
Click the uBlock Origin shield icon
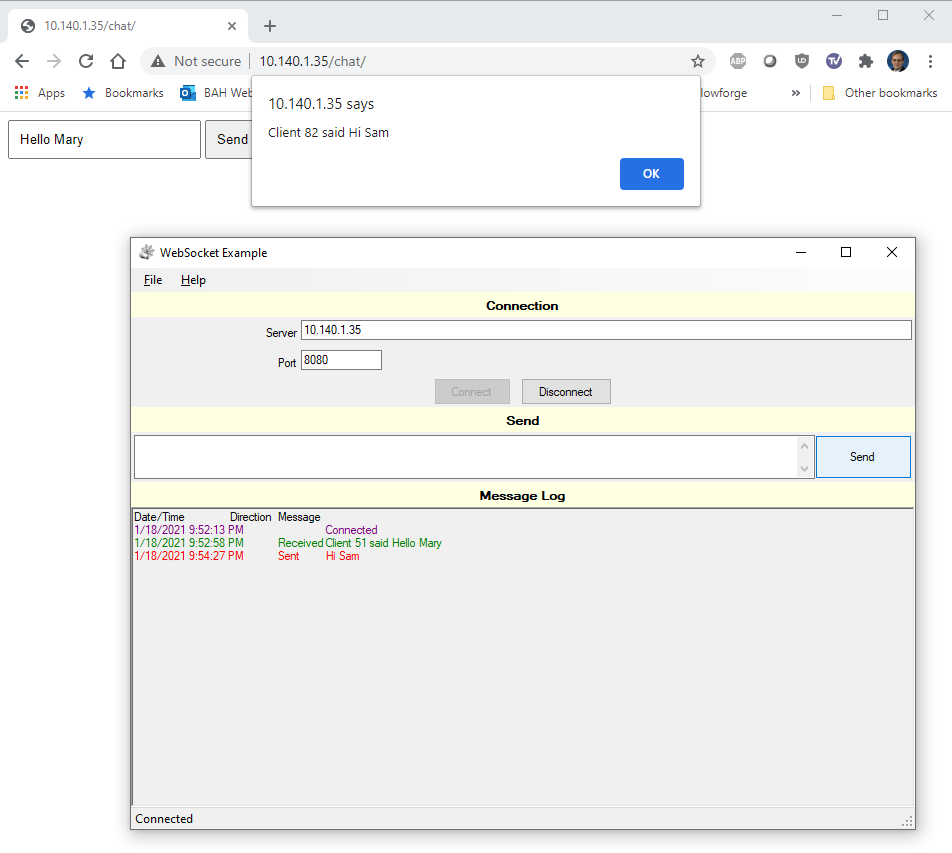[801, 61]
